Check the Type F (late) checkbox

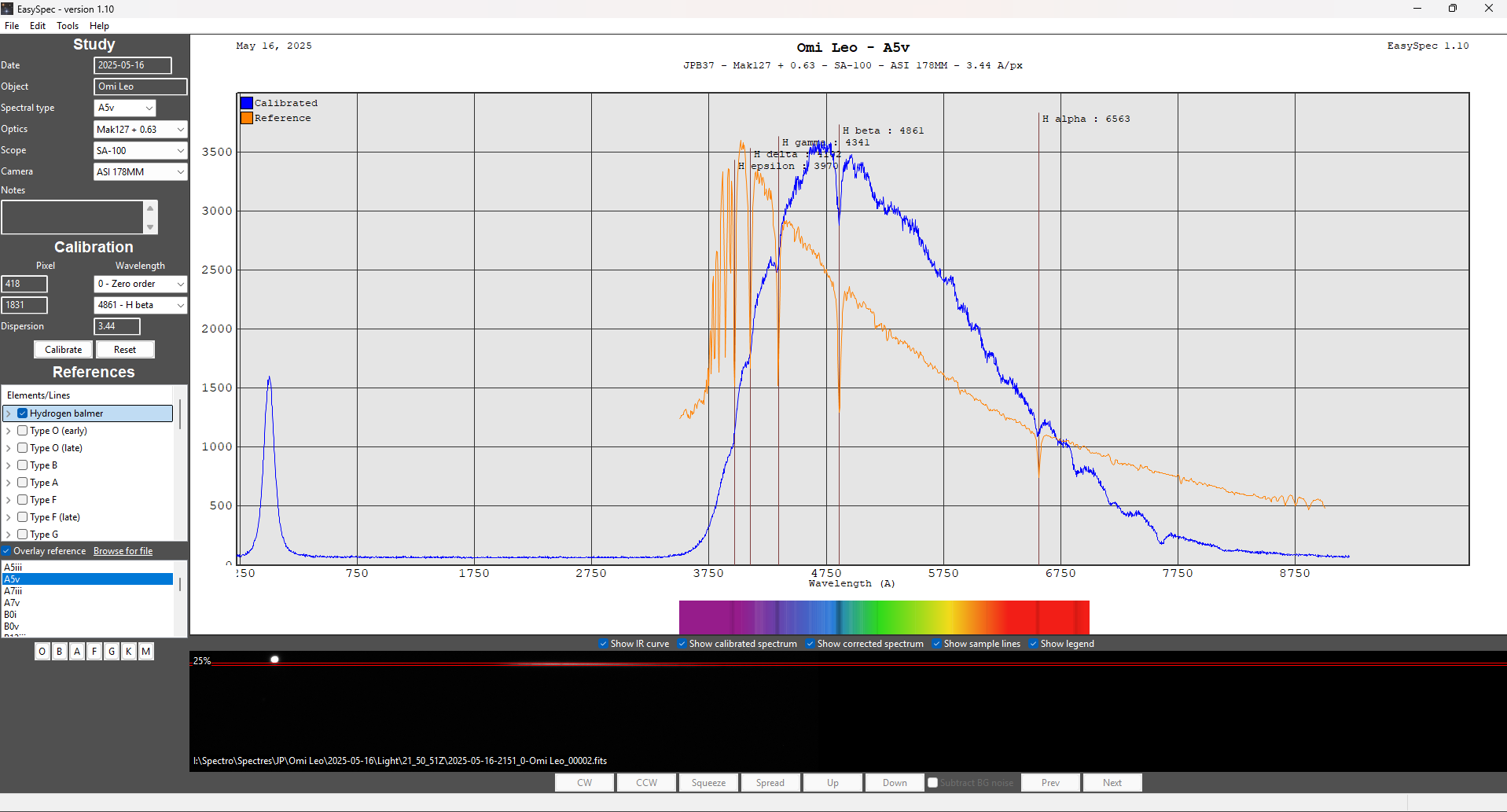23,517
